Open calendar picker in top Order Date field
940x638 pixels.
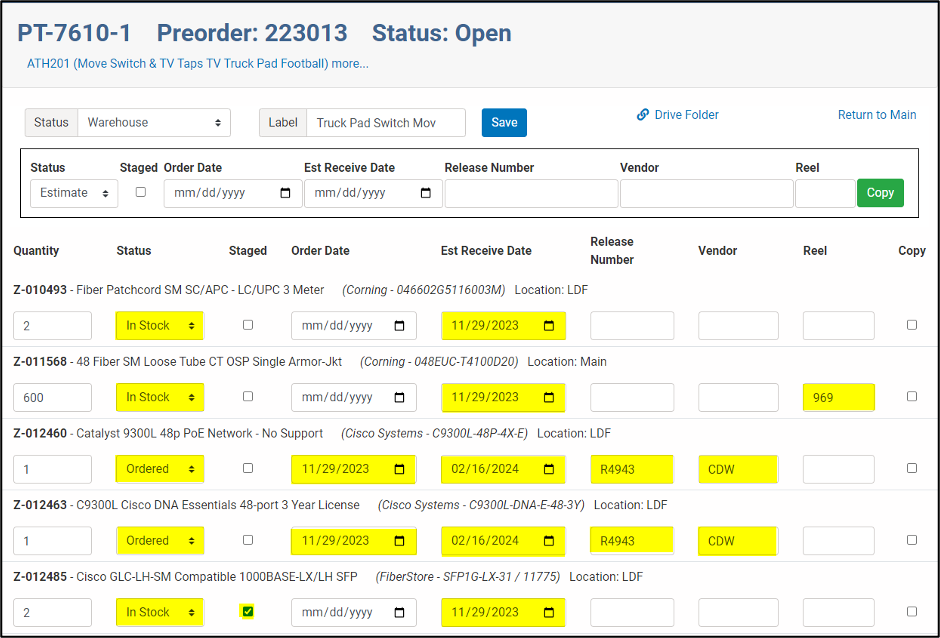[286, 193]
